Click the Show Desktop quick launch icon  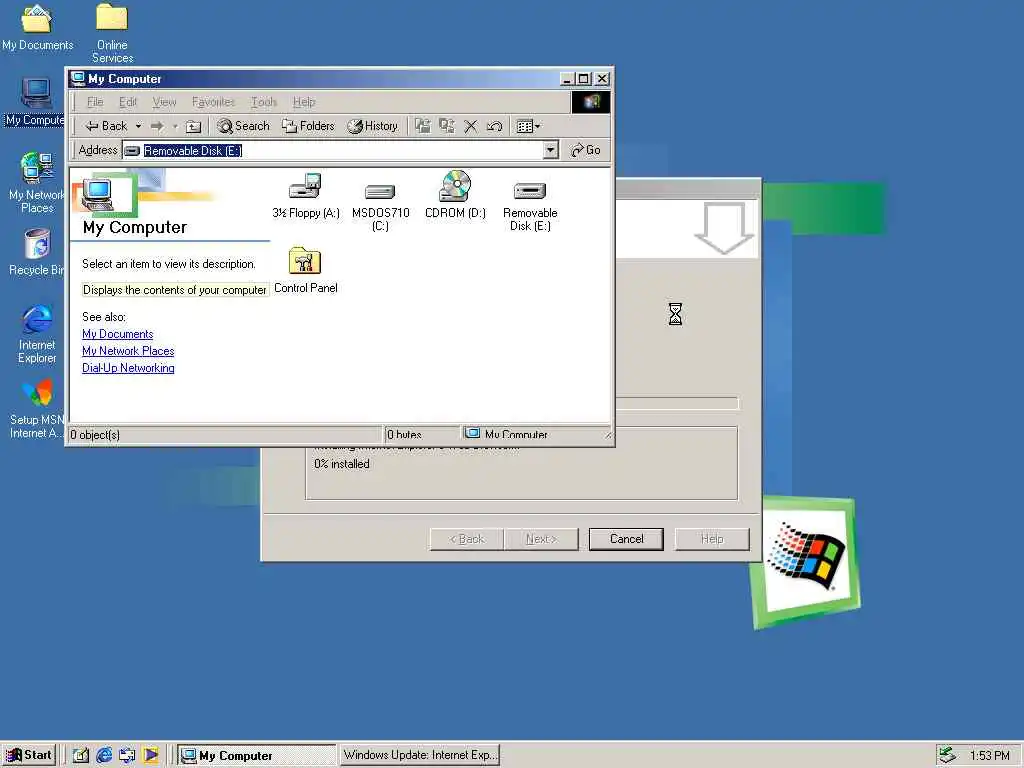[81, 756]
